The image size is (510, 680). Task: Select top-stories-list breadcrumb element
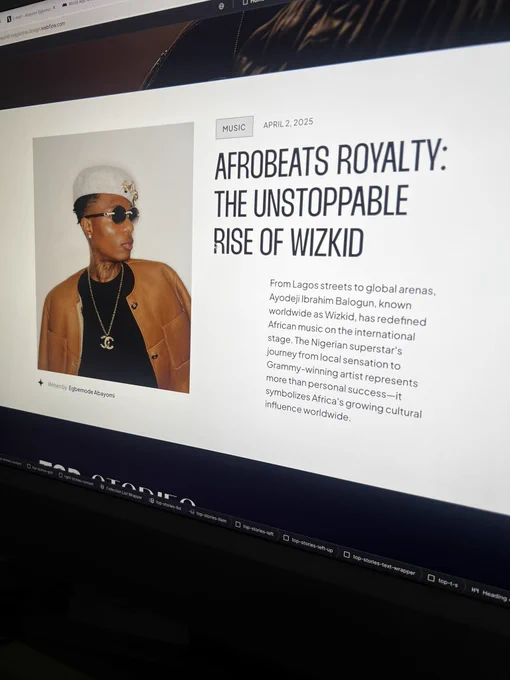165,505
